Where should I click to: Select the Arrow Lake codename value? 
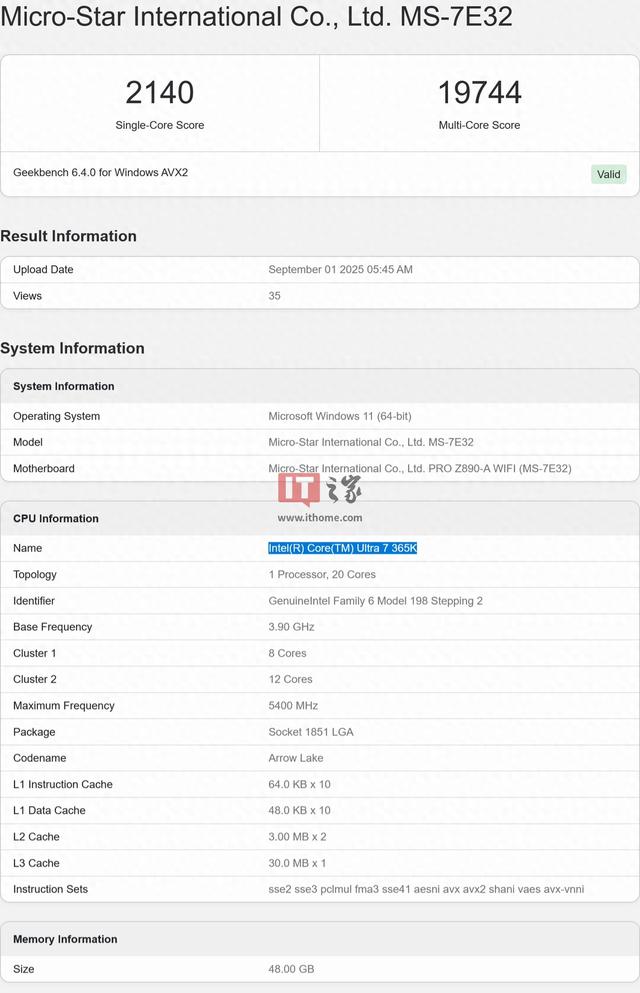click(x=296, y=758)
